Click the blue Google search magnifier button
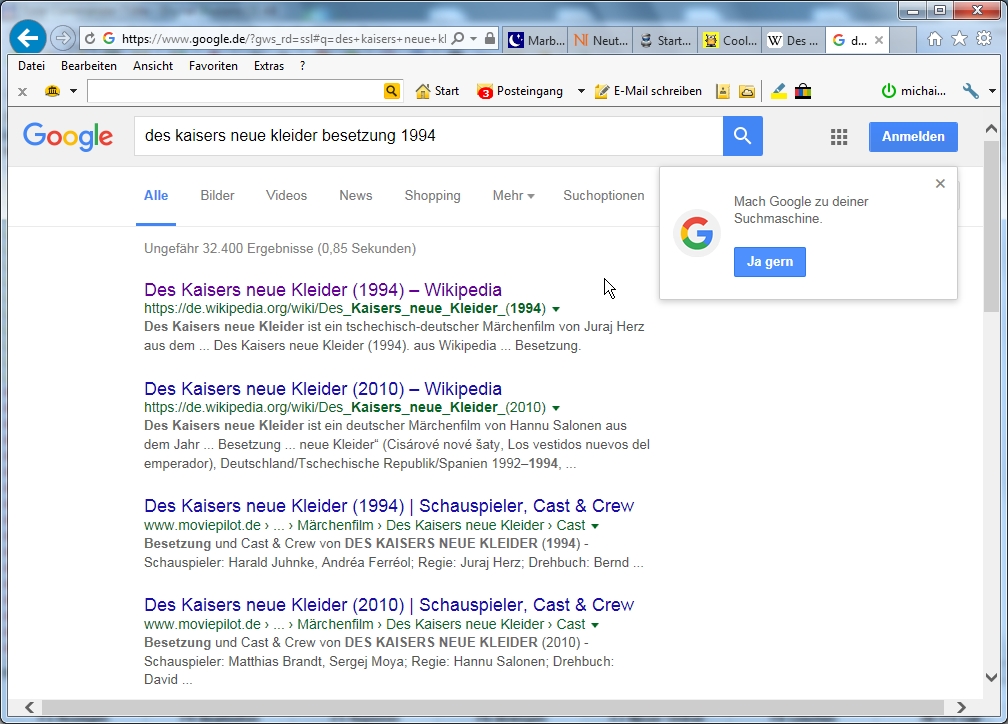Image resolution: width=1008 pixels, height=724 pixels. click(x=742, y=136)
